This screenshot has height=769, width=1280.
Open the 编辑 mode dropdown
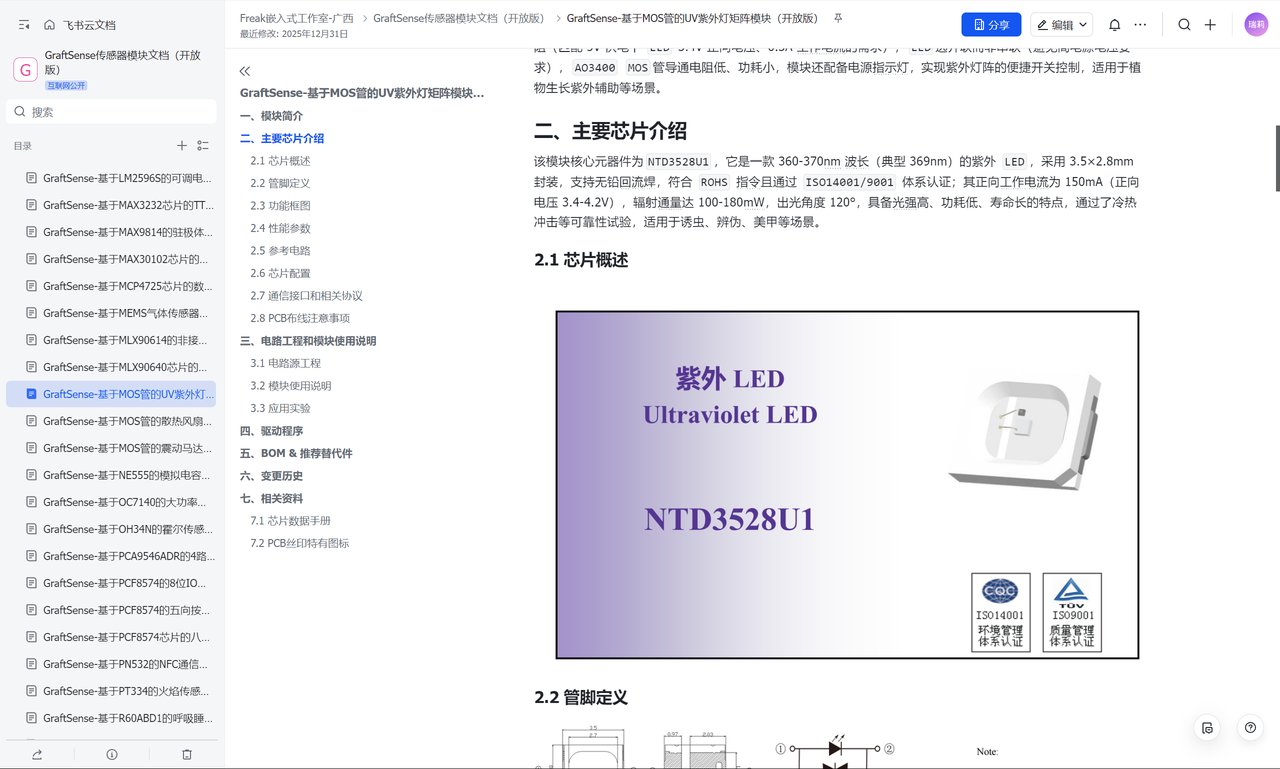tap(1062, 25)
